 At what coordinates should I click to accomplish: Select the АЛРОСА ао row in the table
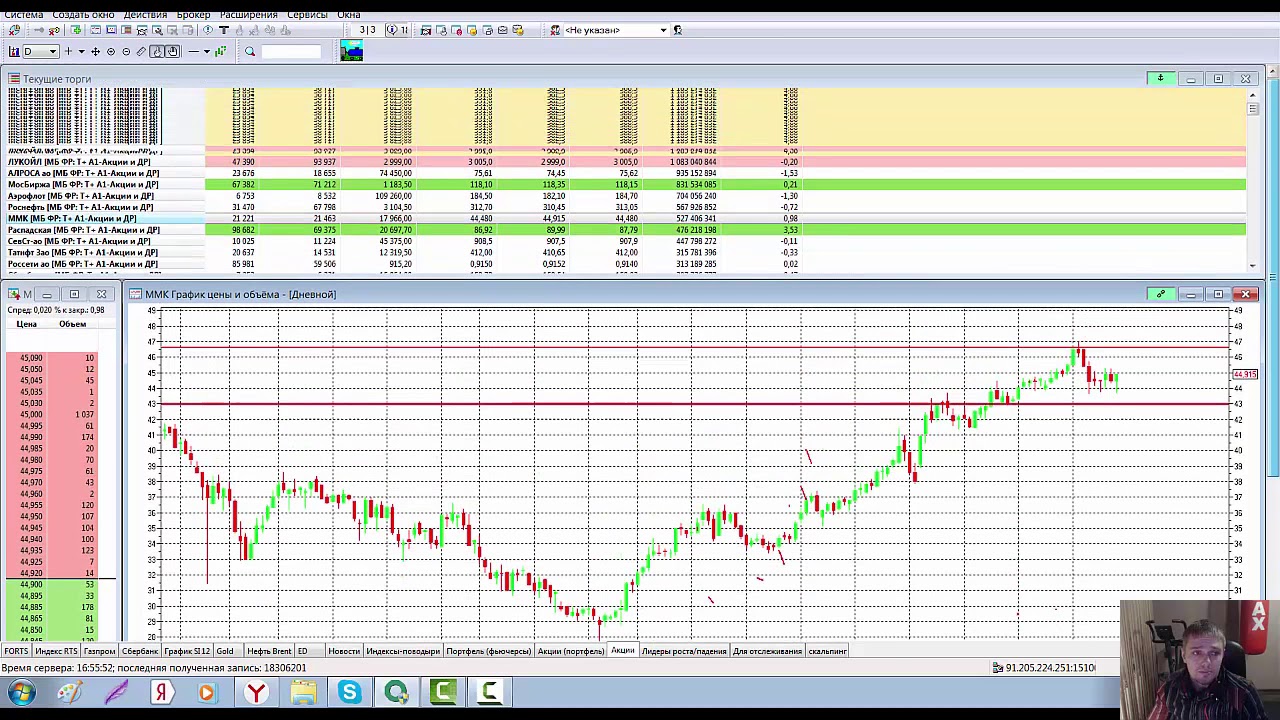[626, 173]
